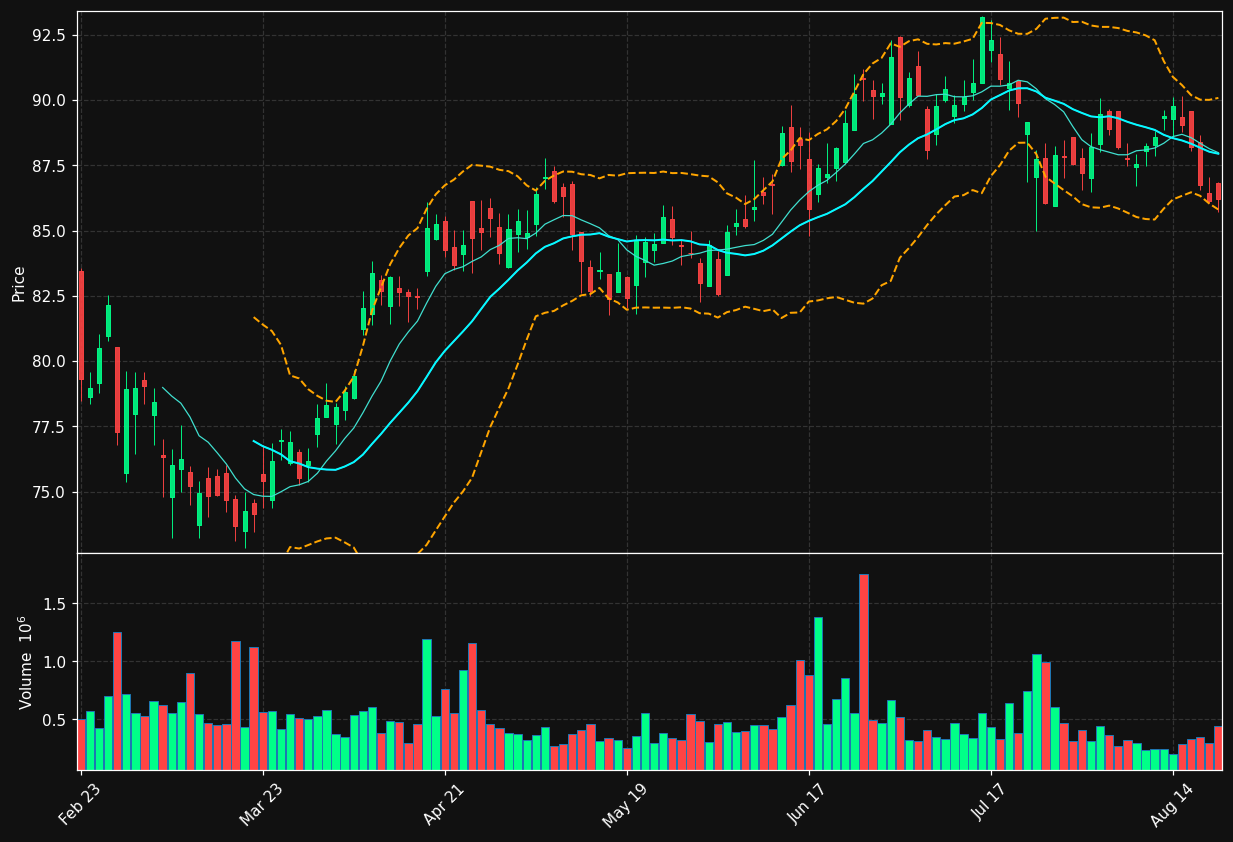This screenshot has width=1233, height=842.
Task: Click the Jun 17 date label
Action: (x=807, y=803)
